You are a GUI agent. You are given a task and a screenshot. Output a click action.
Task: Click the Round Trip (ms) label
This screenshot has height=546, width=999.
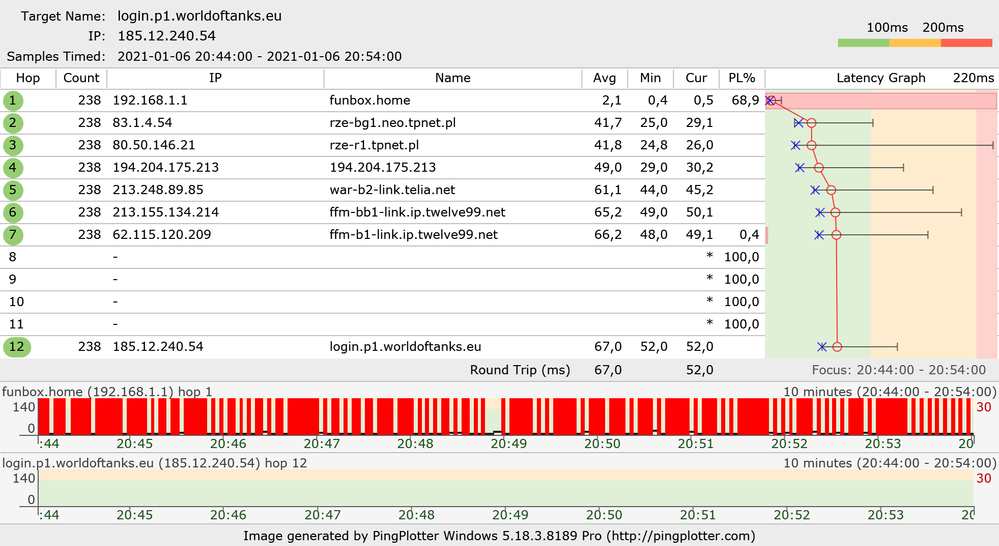coord(520,370)
